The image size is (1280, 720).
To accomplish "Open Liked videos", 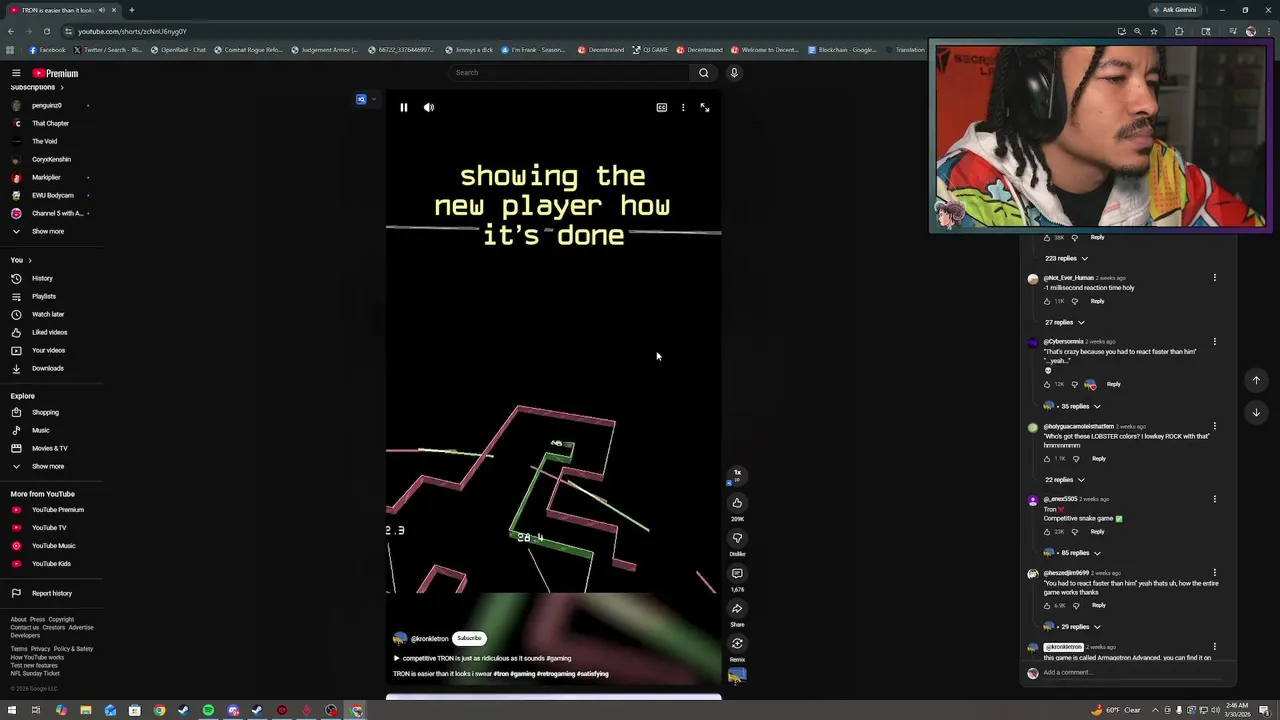I will point(48,332).
